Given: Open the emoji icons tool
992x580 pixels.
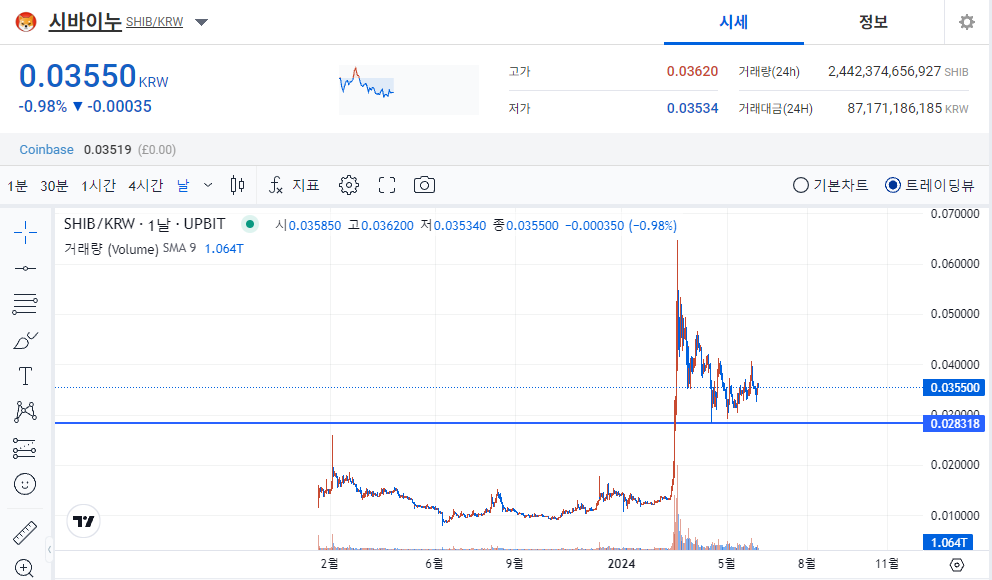Looking at the screenshot, I should pyautogui.click(x=25, y=484).
